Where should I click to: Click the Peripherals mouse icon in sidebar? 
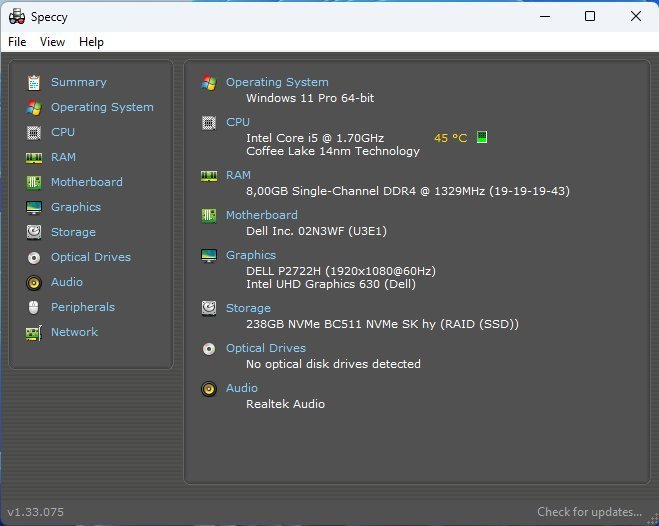(x=34, y=308)
